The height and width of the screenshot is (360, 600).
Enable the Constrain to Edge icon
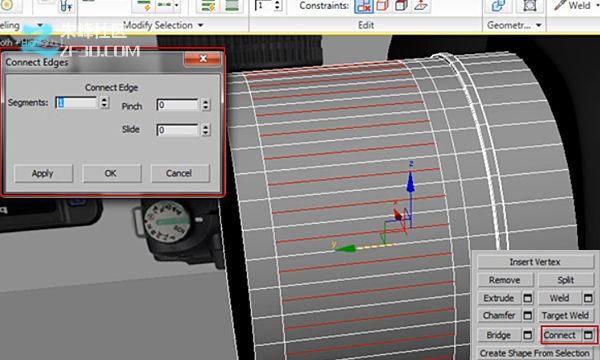[x=383, y=6]
